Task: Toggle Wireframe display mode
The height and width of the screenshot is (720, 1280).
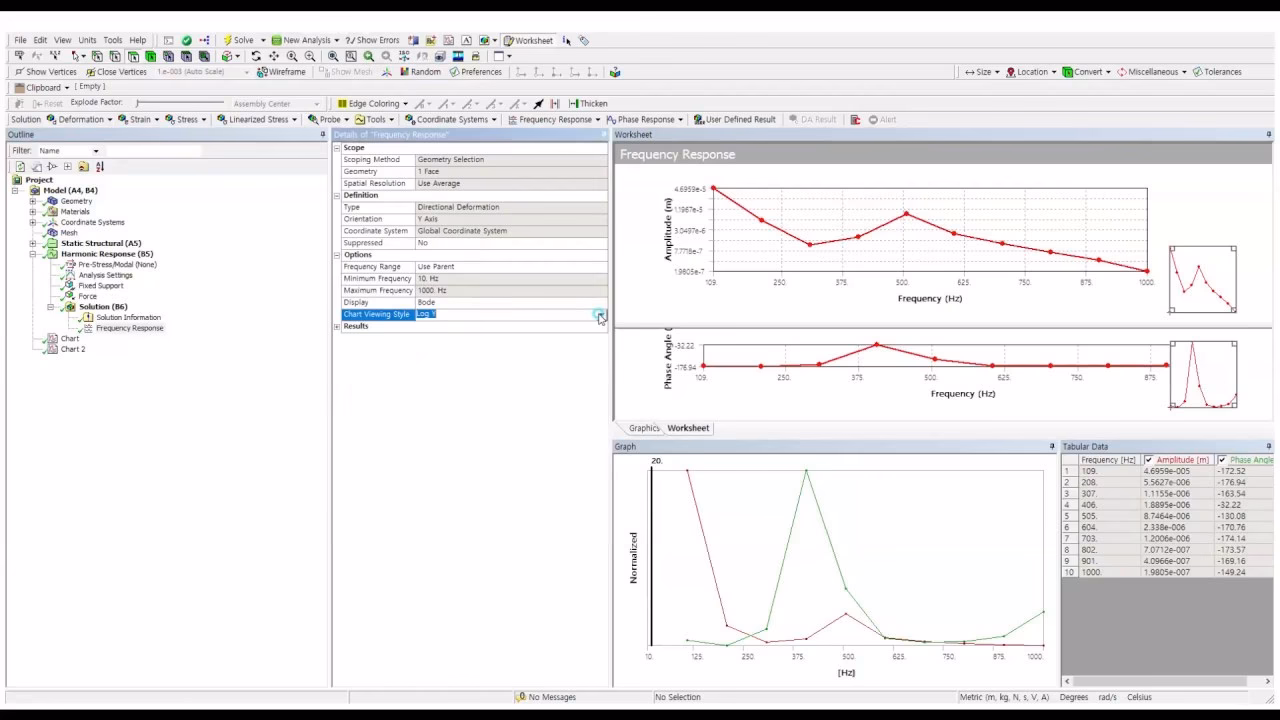Action: tap(281, 72)
